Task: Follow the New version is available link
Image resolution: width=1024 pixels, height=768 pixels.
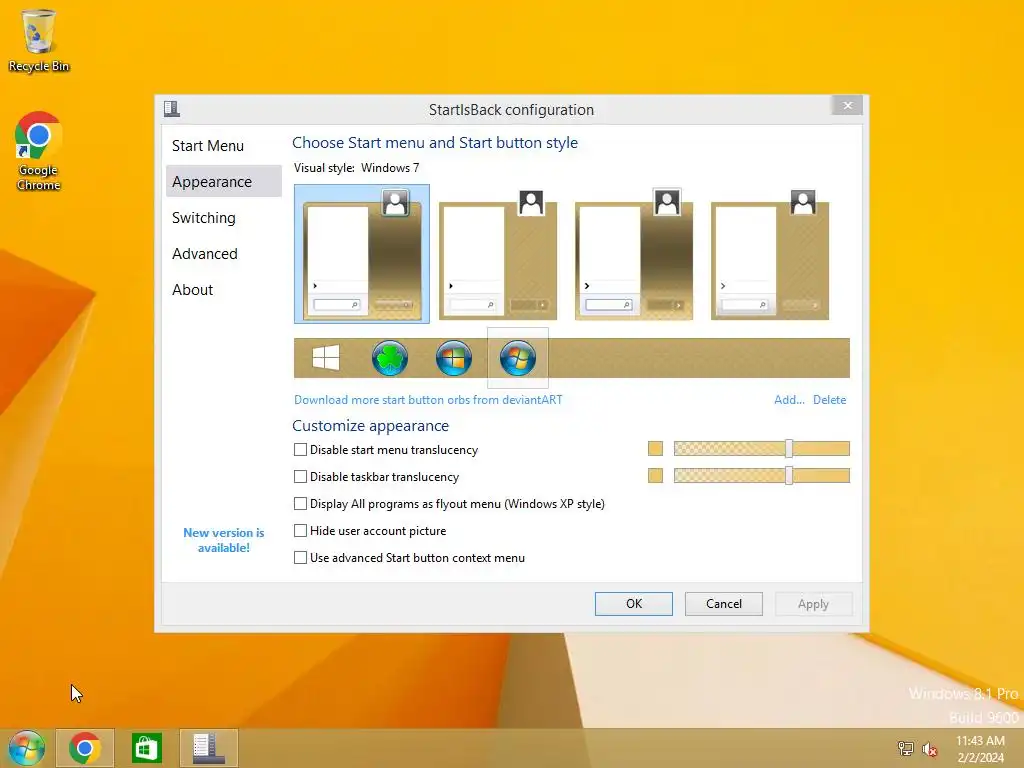Action: pos(223,540)
